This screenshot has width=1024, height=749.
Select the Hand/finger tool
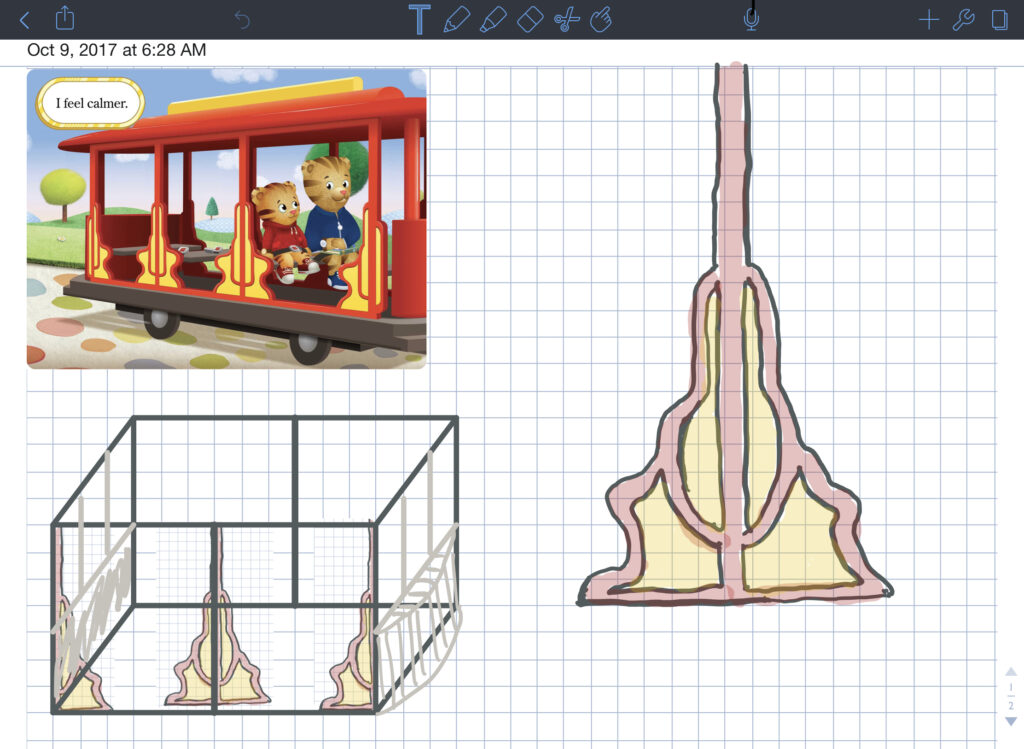601,19
